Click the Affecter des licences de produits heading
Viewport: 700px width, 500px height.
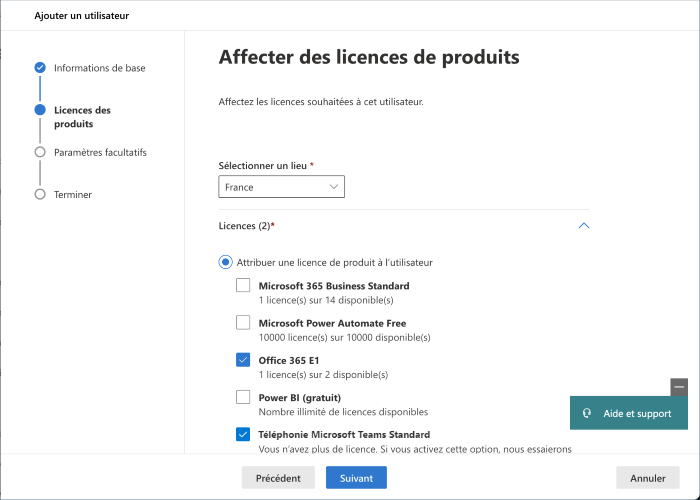click(x=369, y=57)
